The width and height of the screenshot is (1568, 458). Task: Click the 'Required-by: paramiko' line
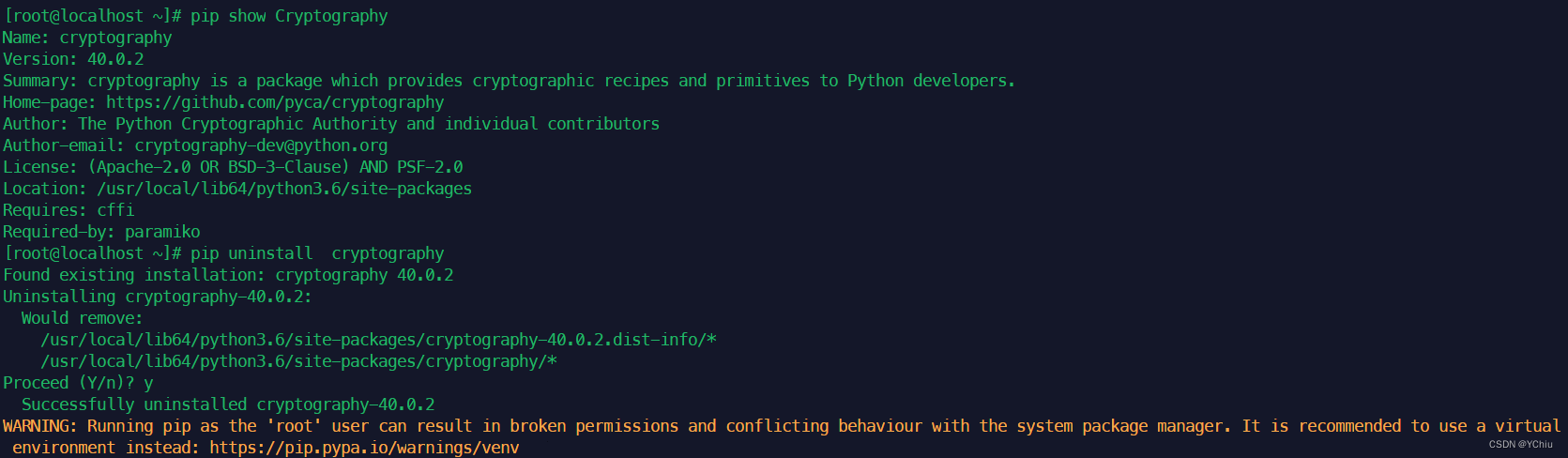(x=101, y=232)
